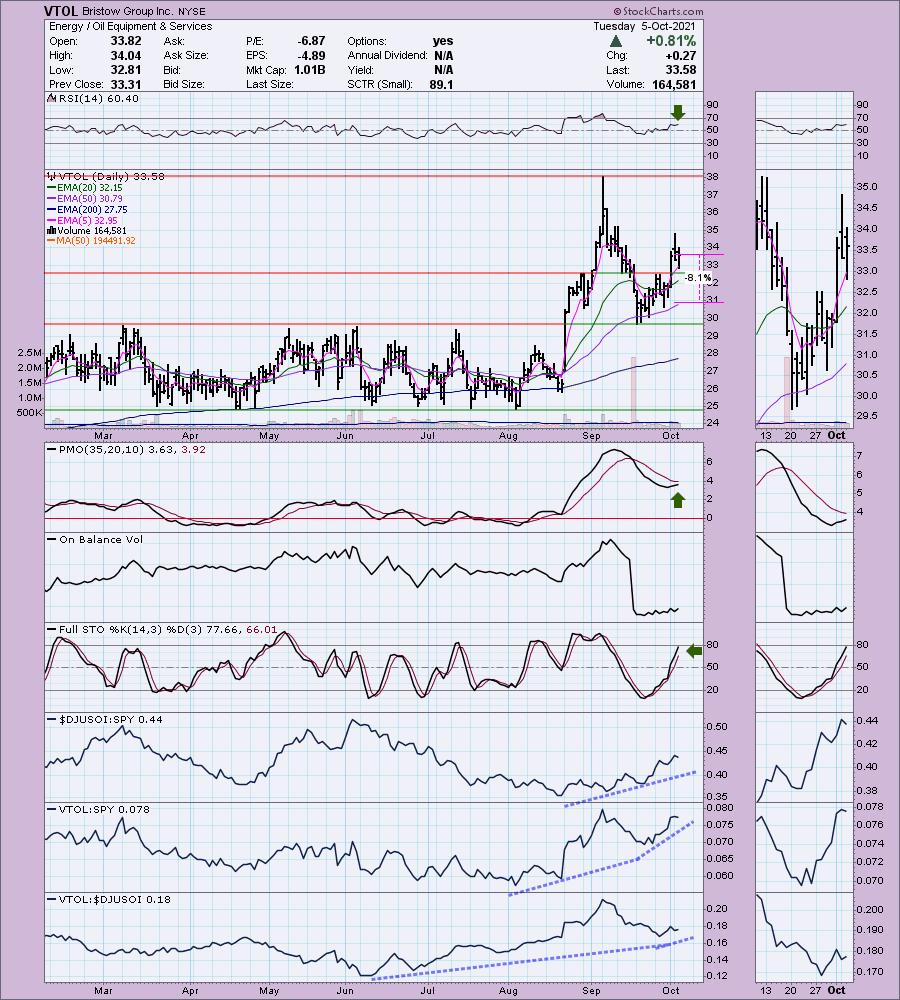Screen dimensions: 900x1000
Task: Click the +0.81% percent change
Action: (671, 41)
